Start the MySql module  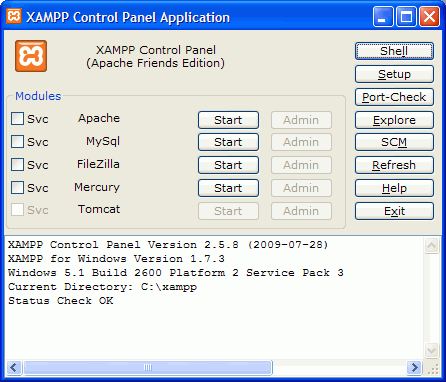(228, 142)
